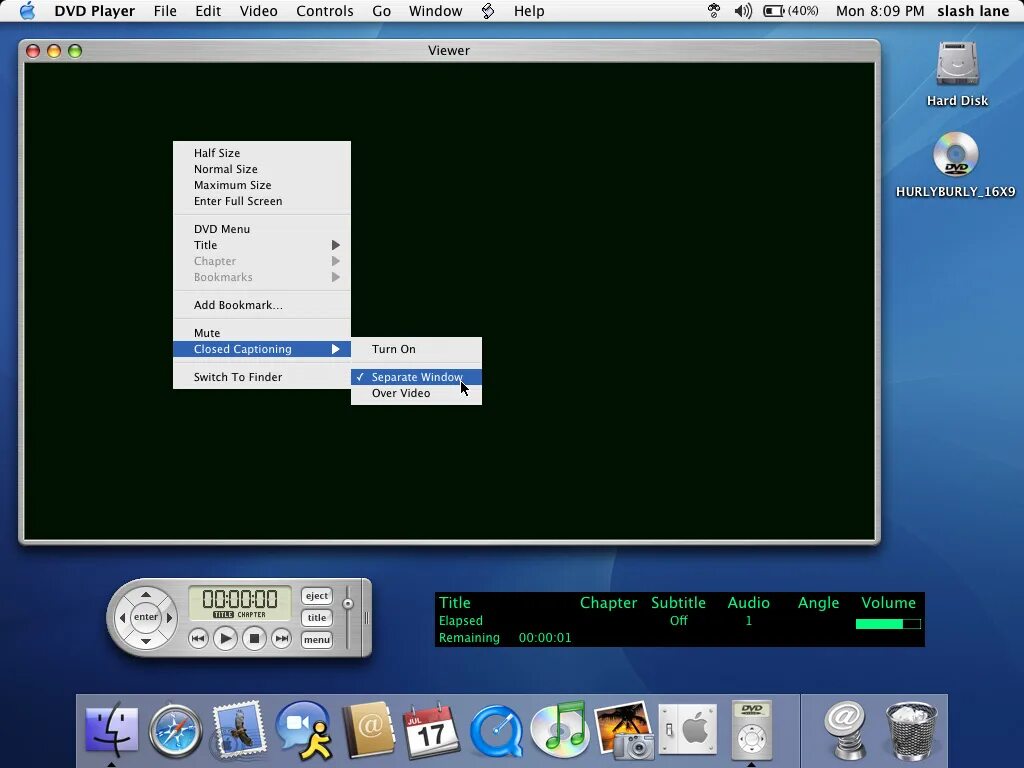The width and height of the screenshot is (1024, 768).
Task: Open the Window menu
Action: tap(436, 11)
